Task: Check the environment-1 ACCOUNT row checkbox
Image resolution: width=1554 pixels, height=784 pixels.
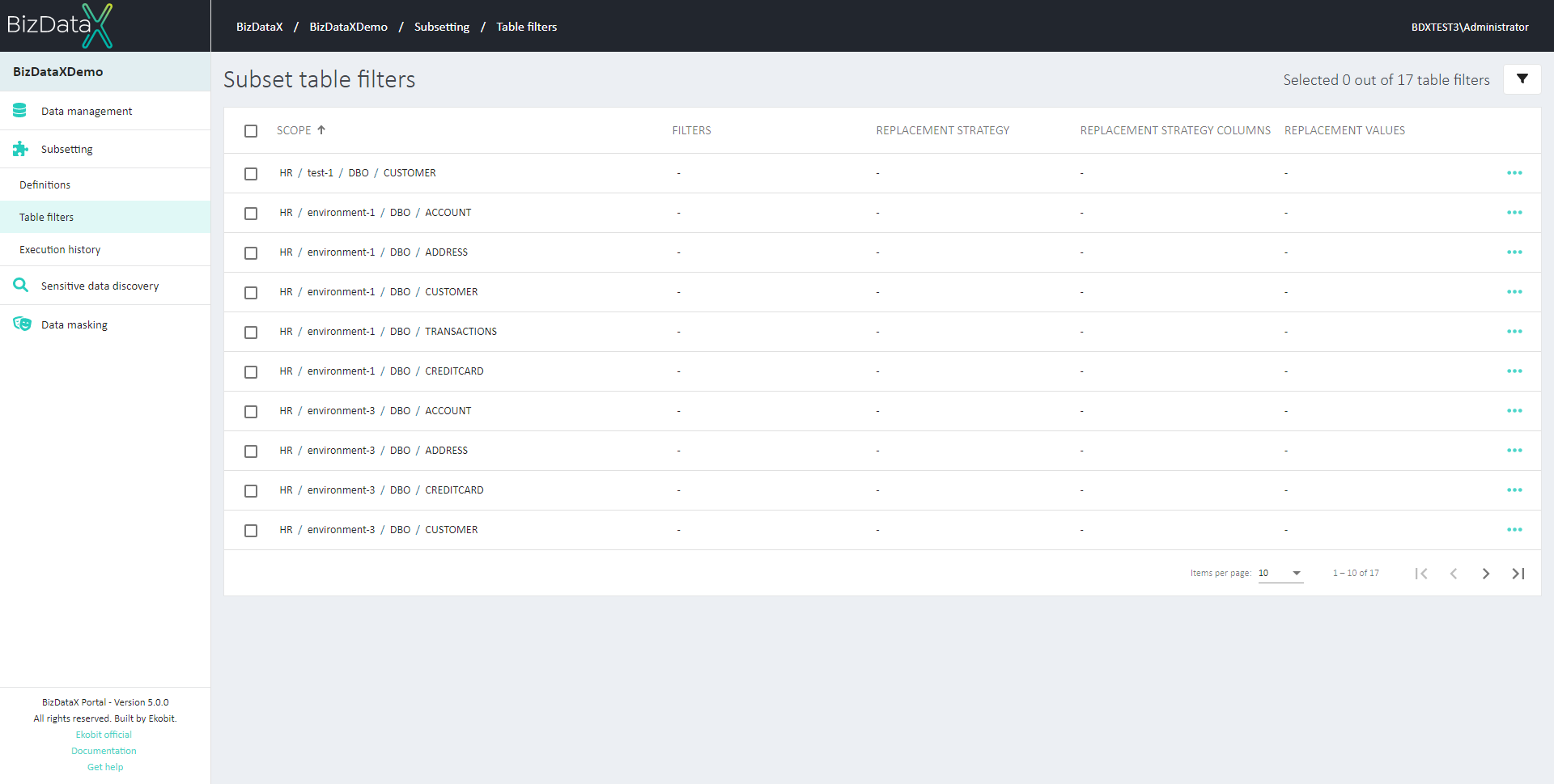Action: [x=251, y=214]
